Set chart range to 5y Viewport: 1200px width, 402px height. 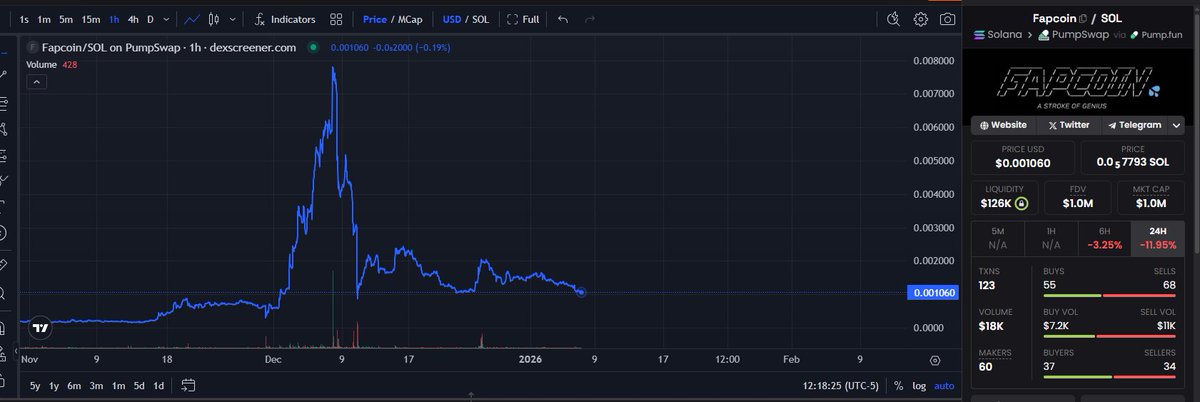click(35, 385)
